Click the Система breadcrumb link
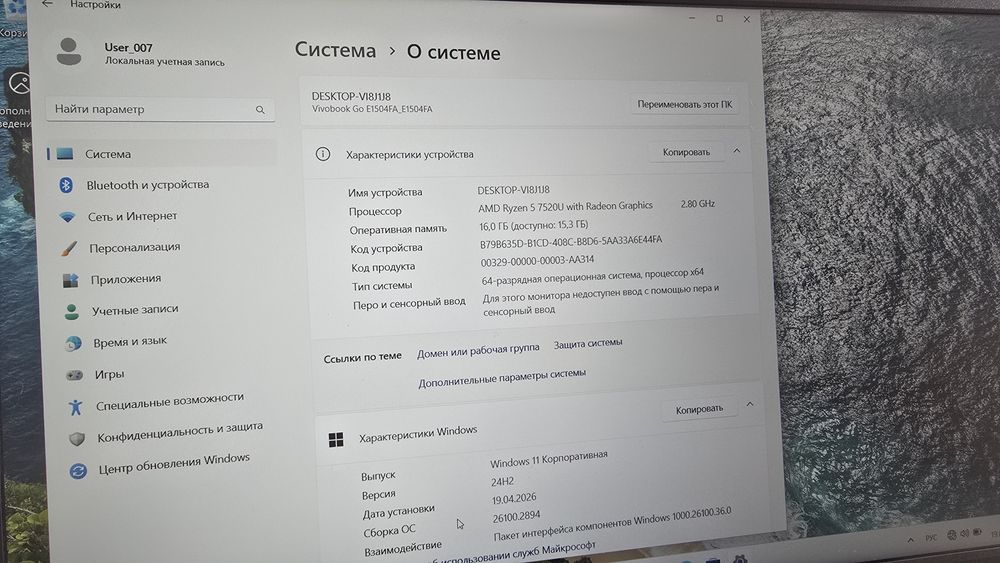Image resolution: width=1000 pixels, height=563 pixels. click(x=335, y=50)
